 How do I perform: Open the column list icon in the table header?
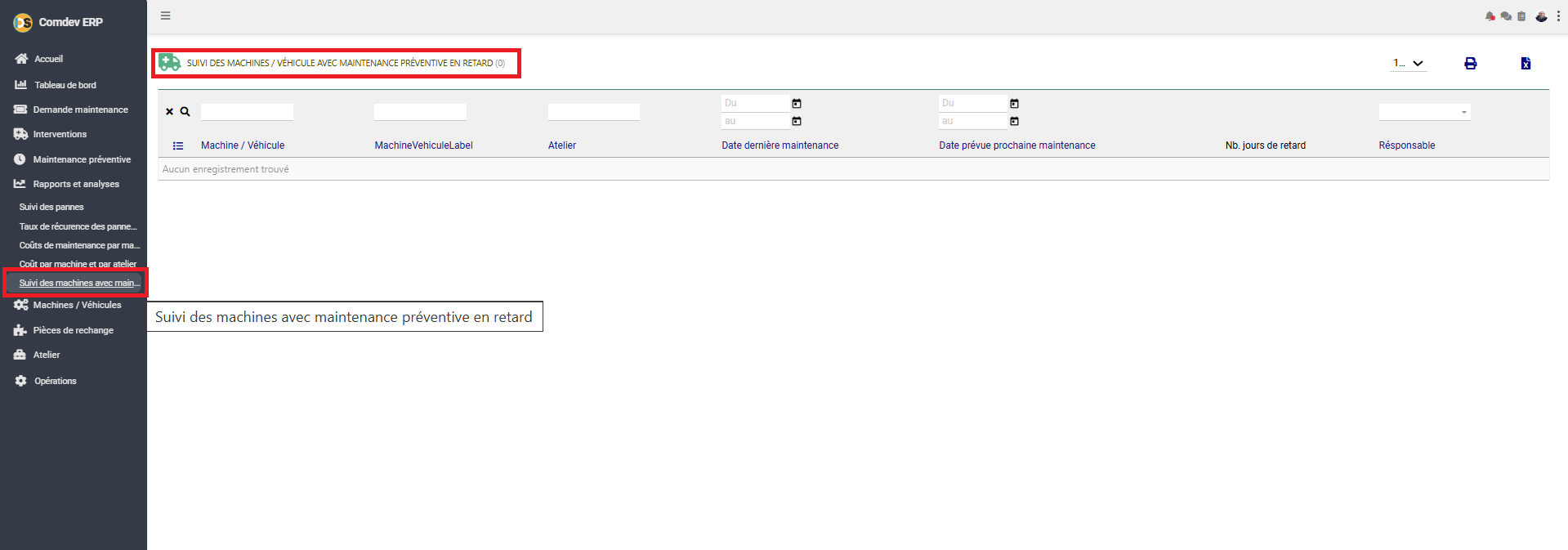point(178,145)
